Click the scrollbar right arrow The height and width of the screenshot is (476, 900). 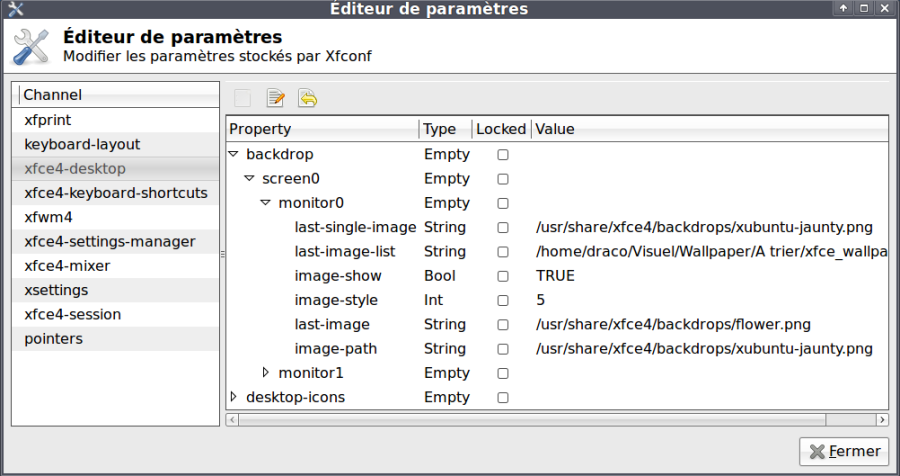882,420
